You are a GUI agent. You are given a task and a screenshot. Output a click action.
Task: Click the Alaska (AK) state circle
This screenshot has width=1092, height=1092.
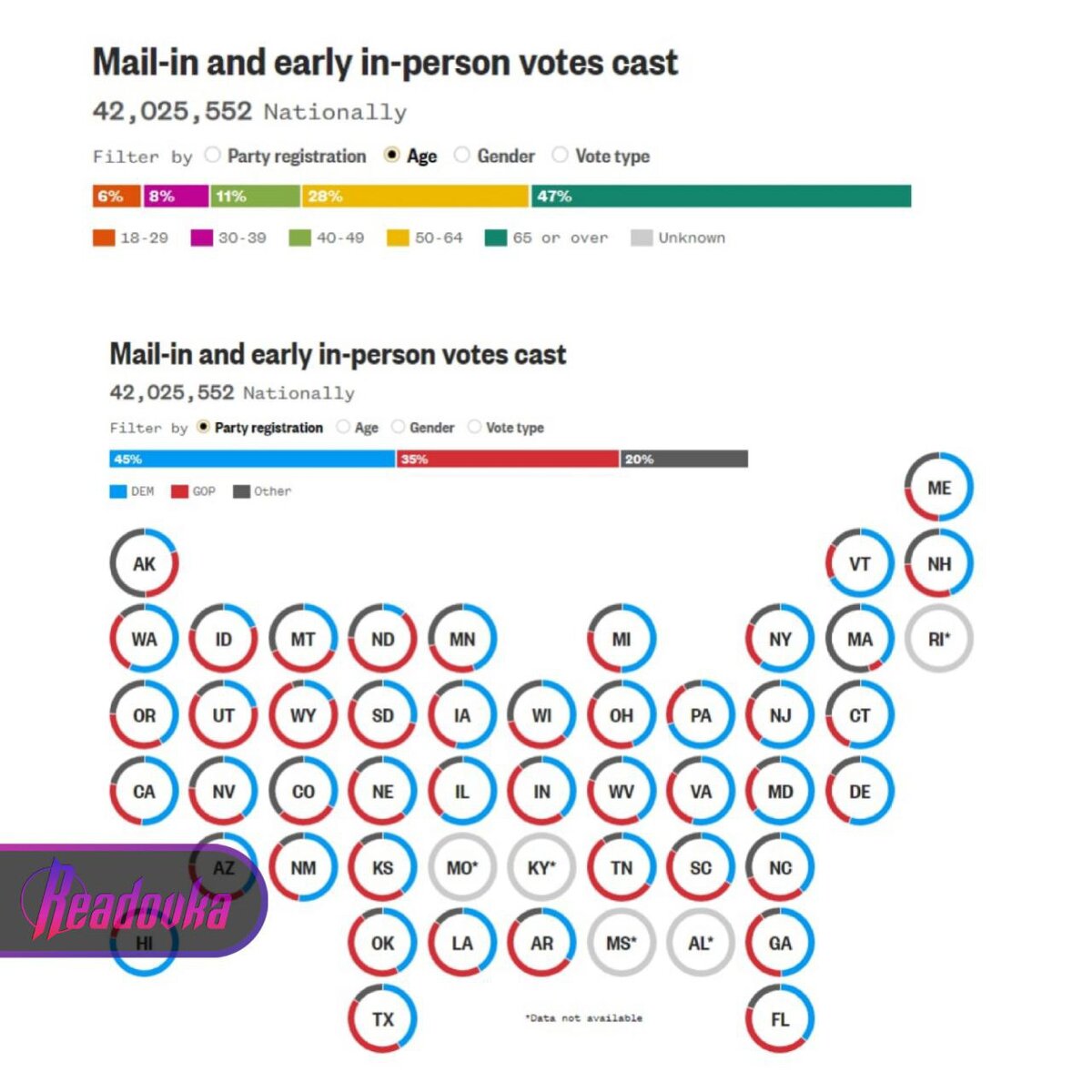point(144,563)
